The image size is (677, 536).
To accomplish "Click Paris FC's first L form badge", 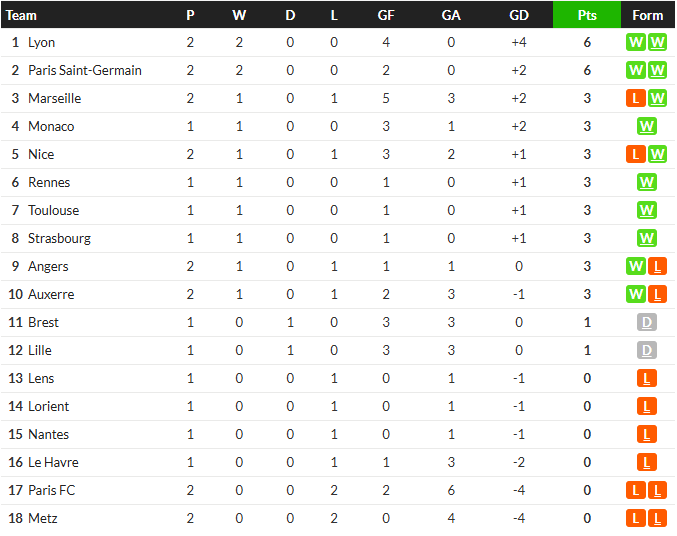I will pyautogui.click(x=636, y=490).
